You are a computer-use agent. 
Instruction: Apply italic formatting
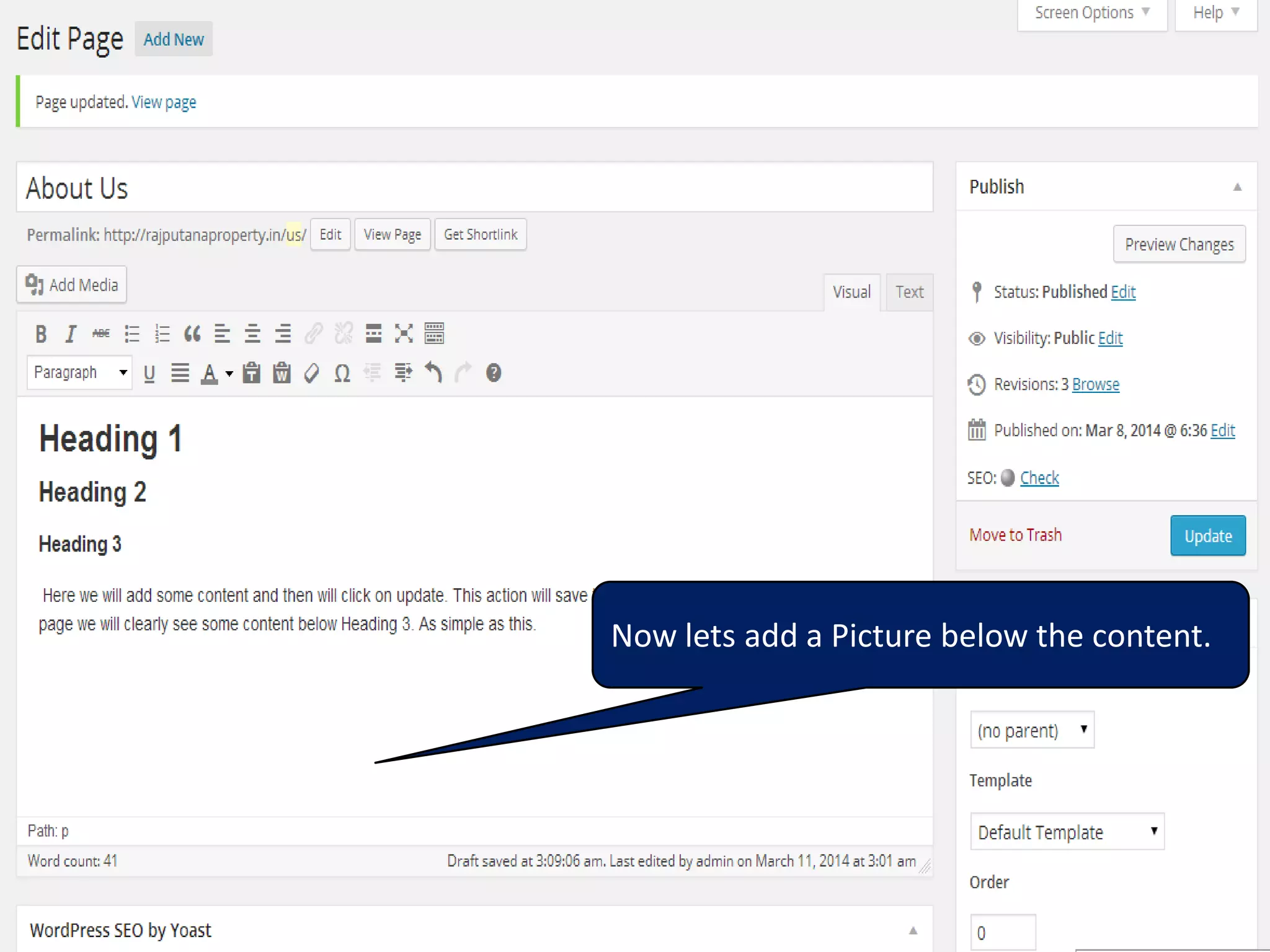(71, 334)
